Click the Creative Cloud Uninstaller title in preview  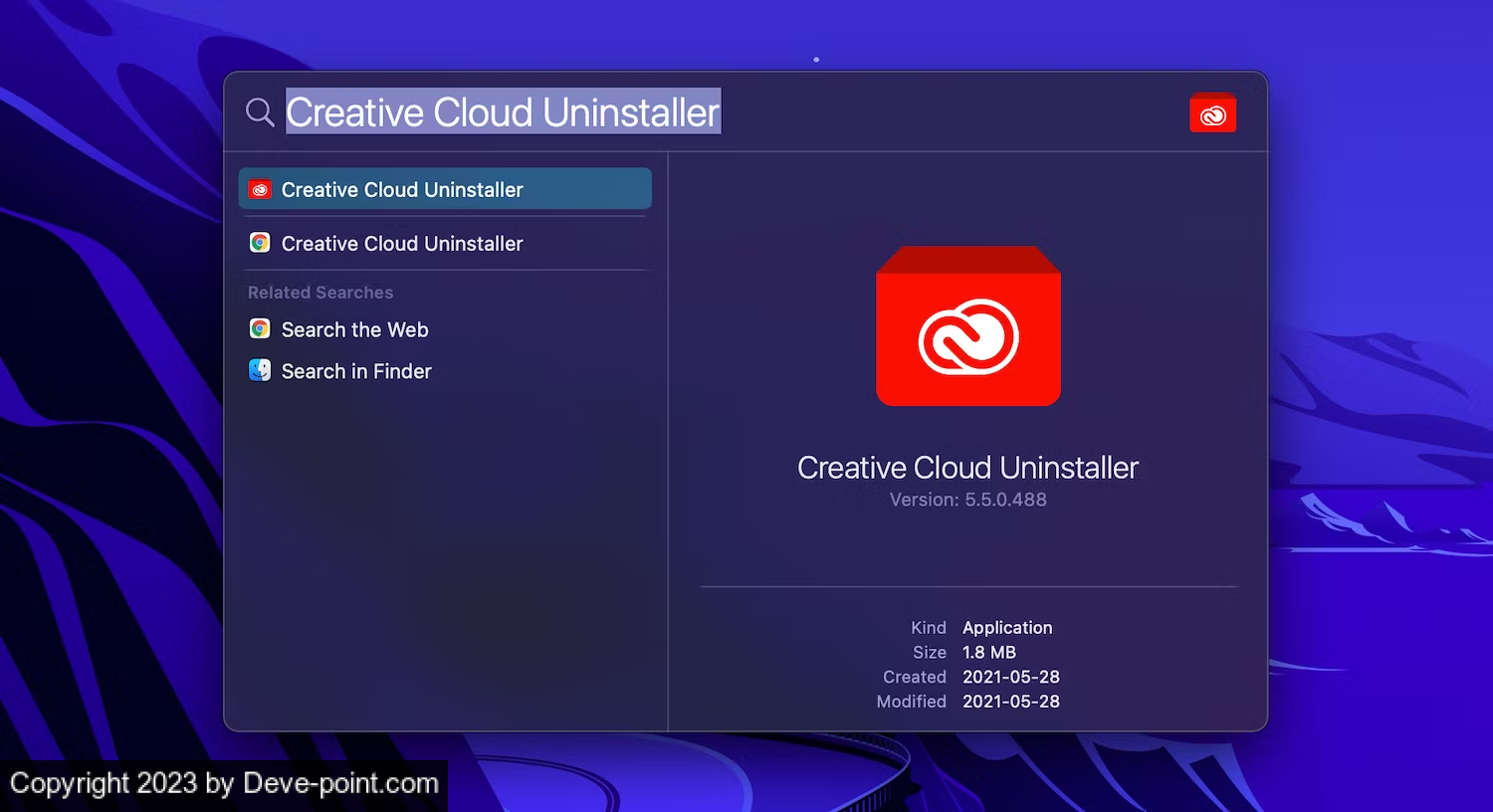(967, 468)
